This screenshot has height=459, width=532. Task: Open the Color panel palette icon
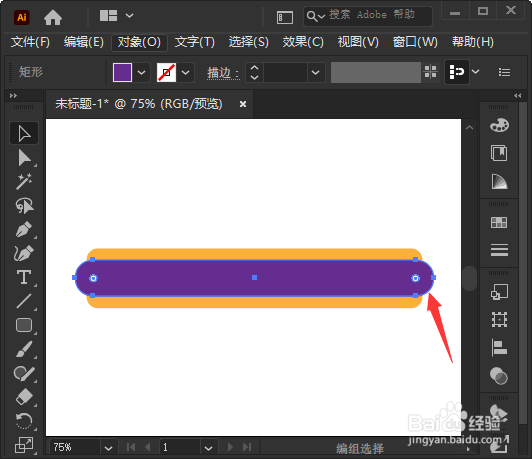[499, 125]
